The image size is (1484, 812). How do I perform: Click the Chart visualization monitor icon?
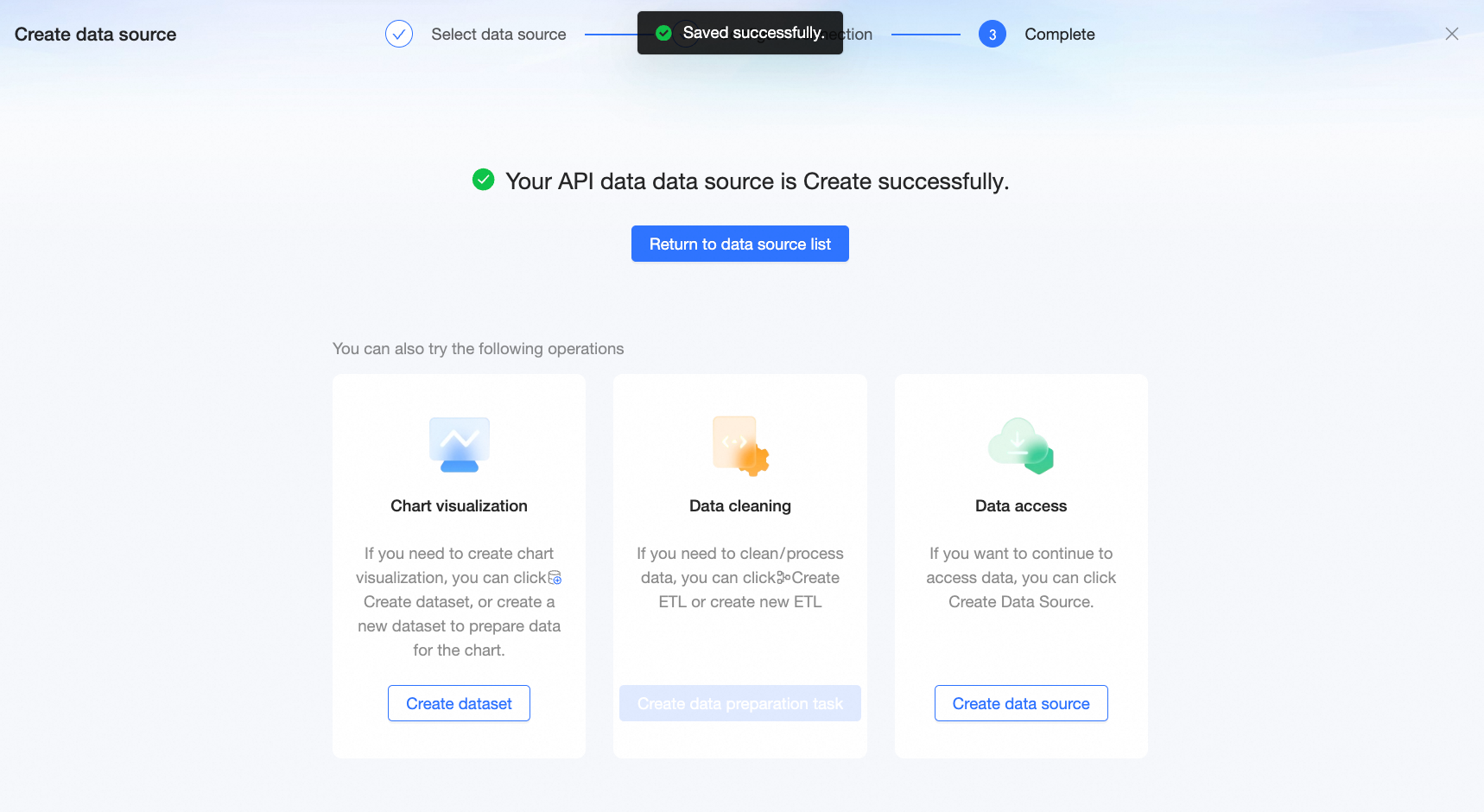[460, 444]
